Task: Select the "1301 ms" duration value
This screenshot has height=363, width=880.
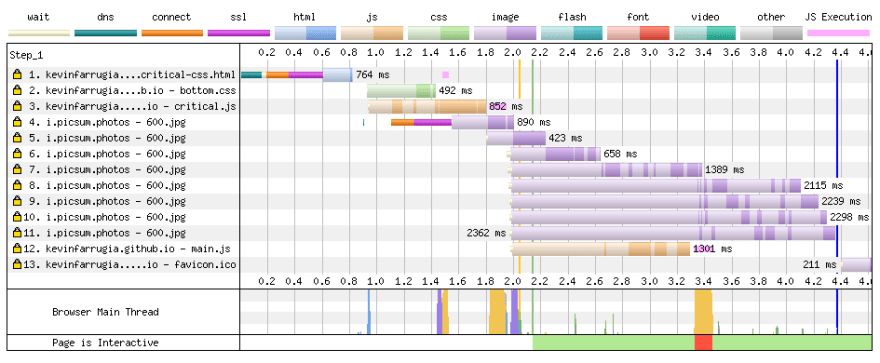Action: pyautogui.click(x=713, y=249)
